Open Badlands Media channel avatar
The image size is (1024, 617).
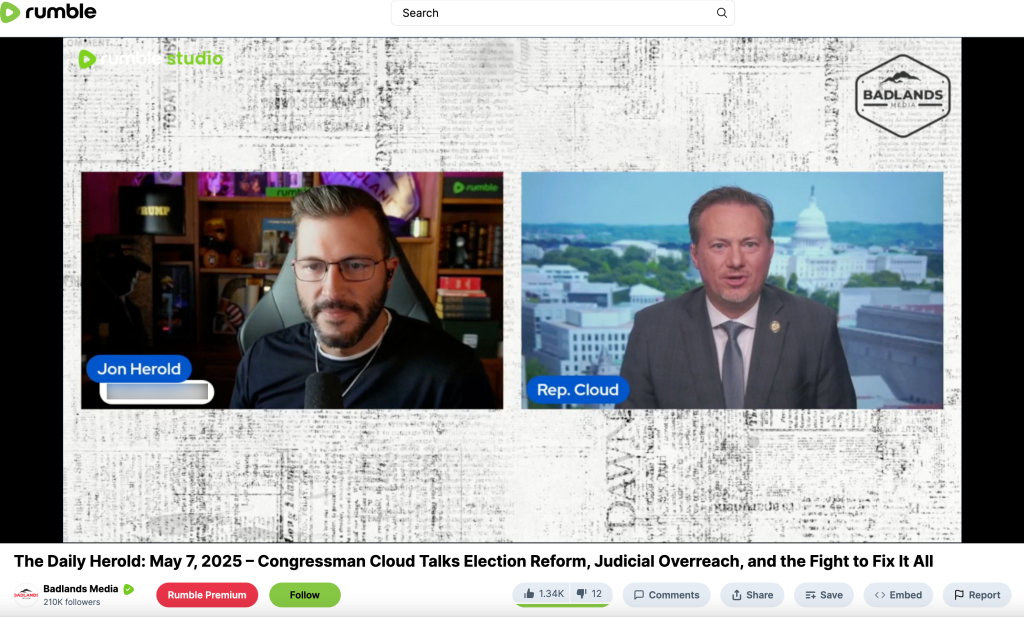click(26, 595)
